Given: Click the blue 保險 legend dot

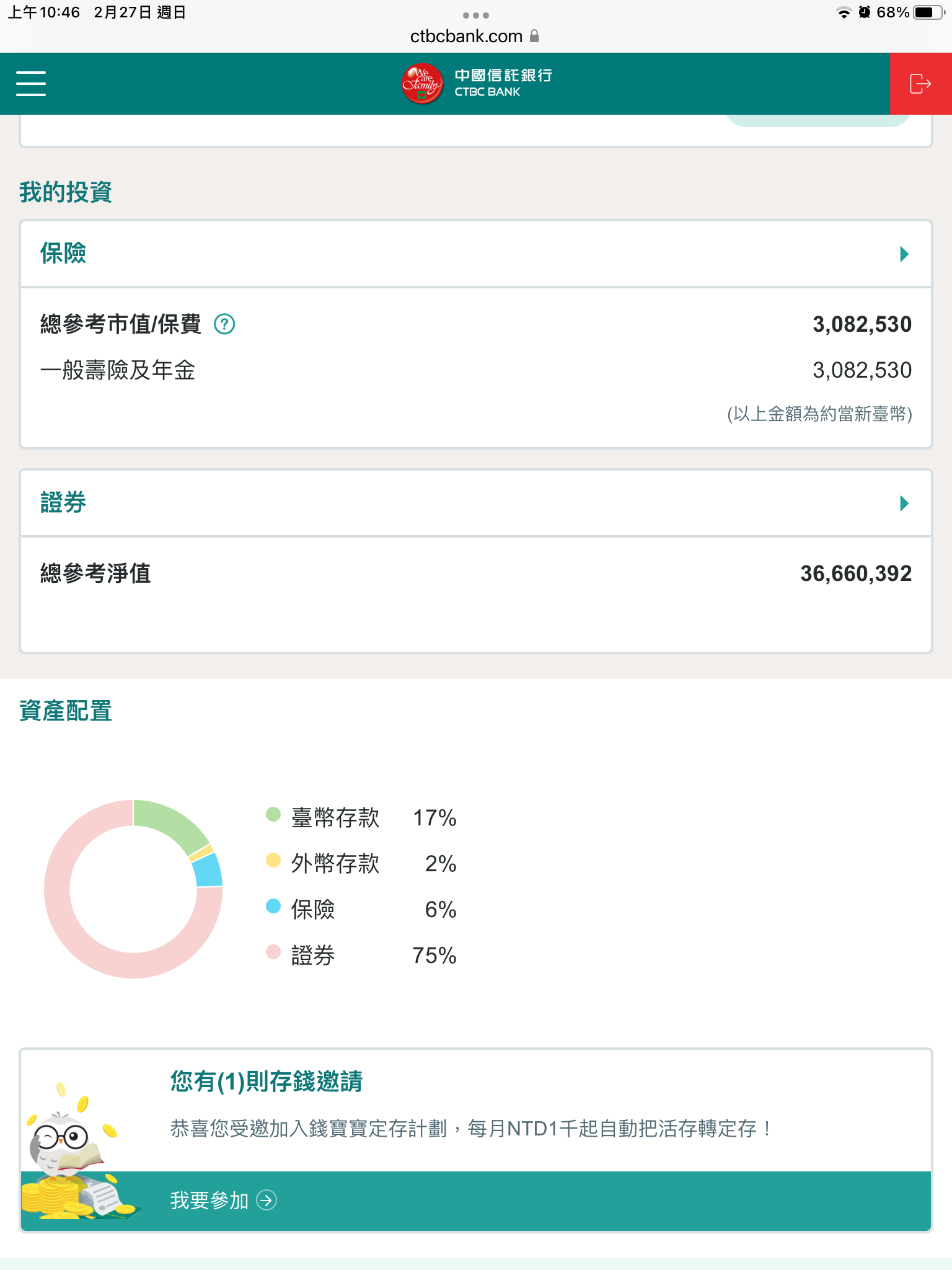Looking at the screenshot, I should [273, 906].
